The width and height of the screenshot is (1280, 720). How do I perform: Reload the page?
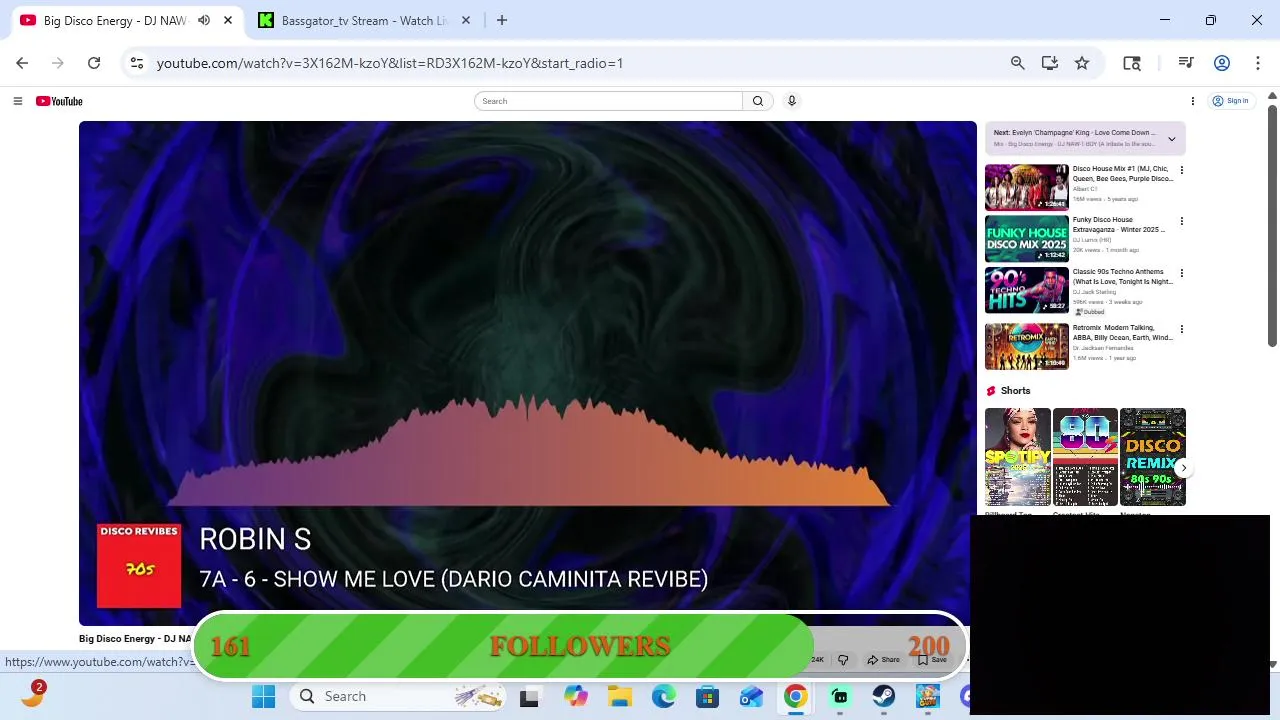[x=94, y=63]
